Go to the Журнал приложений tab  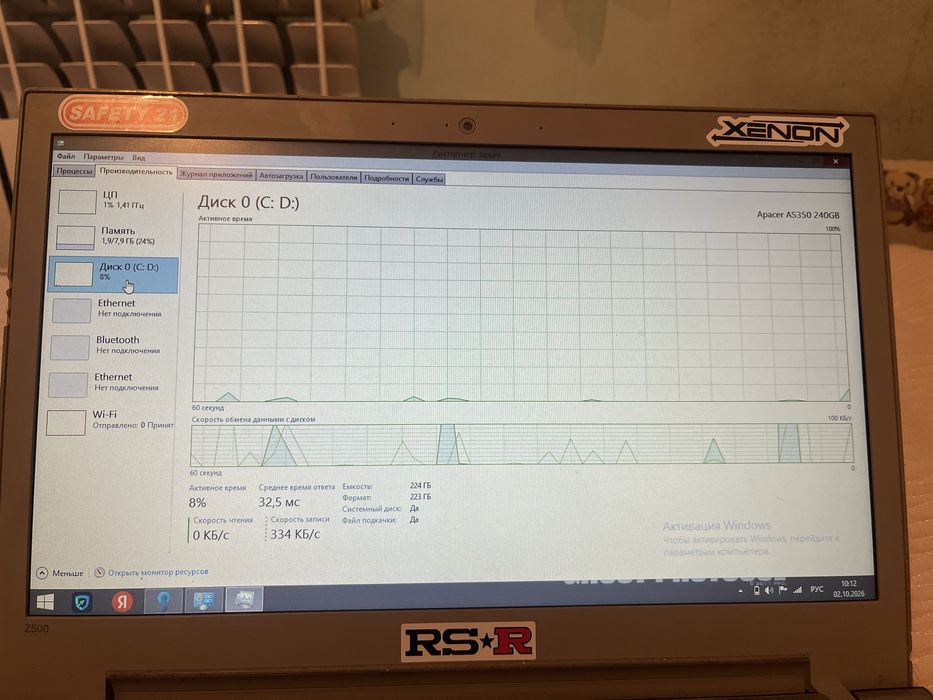tap(216, 175)
